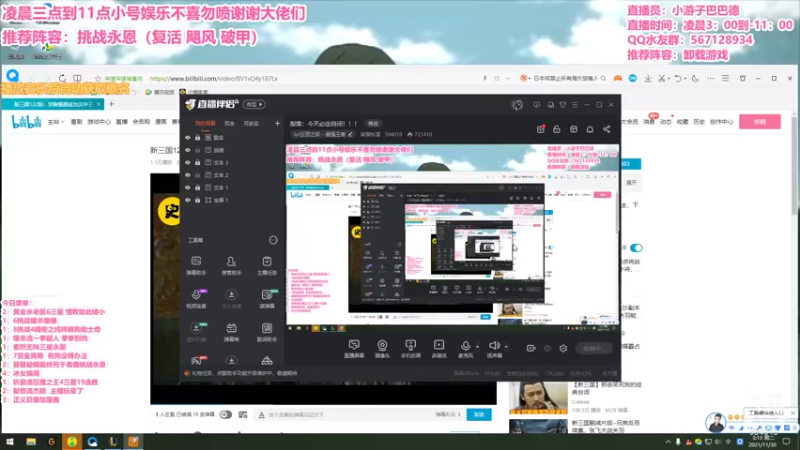Toggle visibility of 战绩 source
Viewport: 800px width, 450px height.
click(x=188, y=150)
